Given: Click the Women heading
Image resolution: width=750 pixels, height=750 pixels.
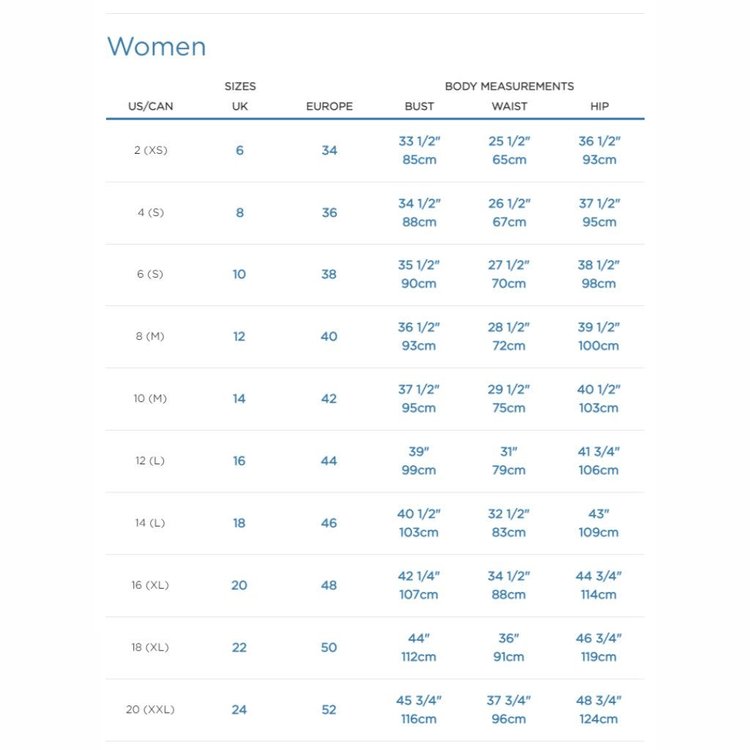Looking at the screenshot, I should (x=156, y=47).
